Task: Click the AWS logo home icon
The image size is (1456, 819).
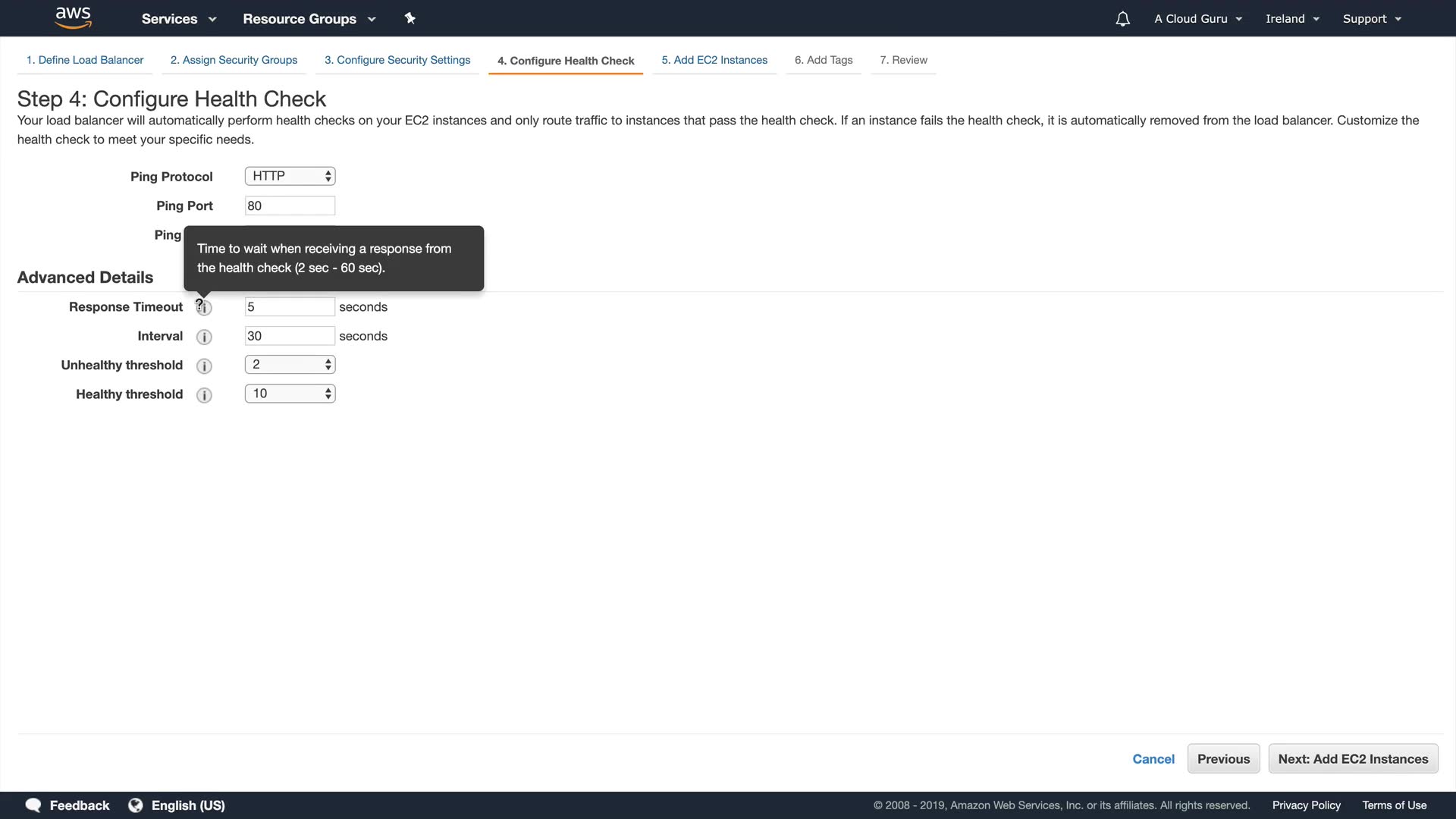Action: click(74, 17)
